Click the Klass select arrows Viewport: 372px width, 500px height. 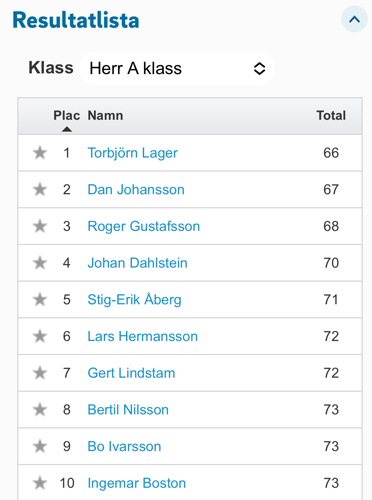pos(259,69)
